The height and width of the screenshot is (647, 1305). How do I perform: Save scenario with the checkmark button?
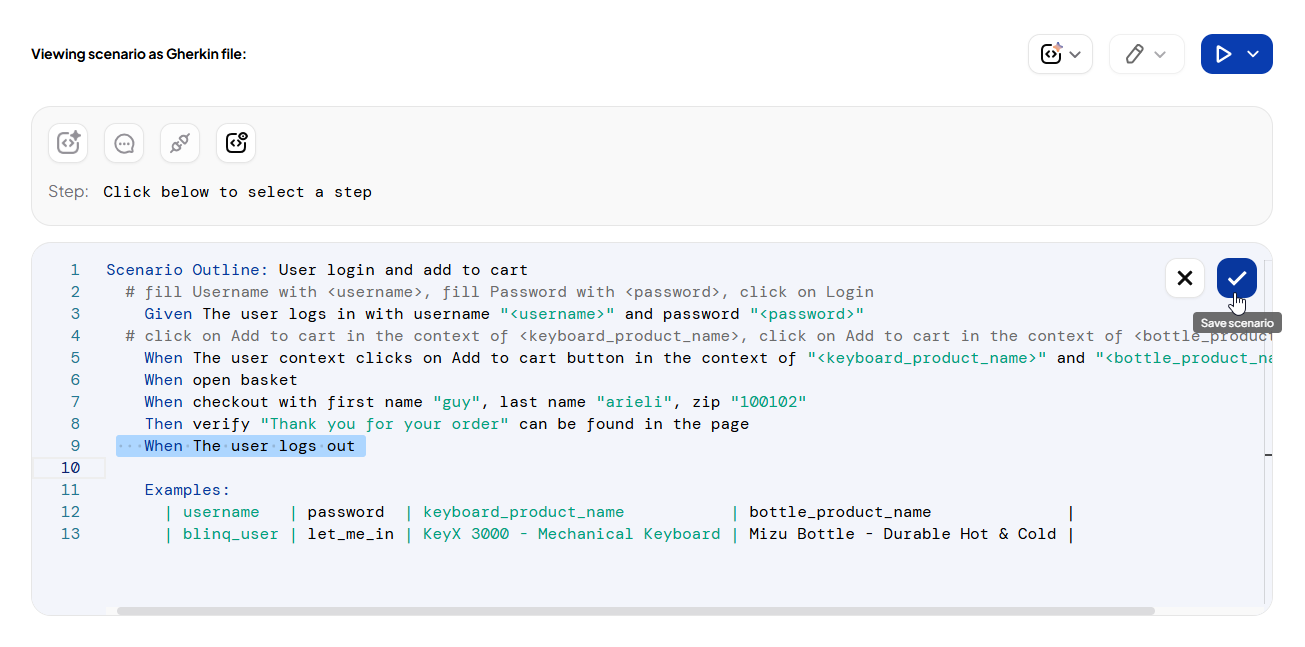pos(1237,278)
